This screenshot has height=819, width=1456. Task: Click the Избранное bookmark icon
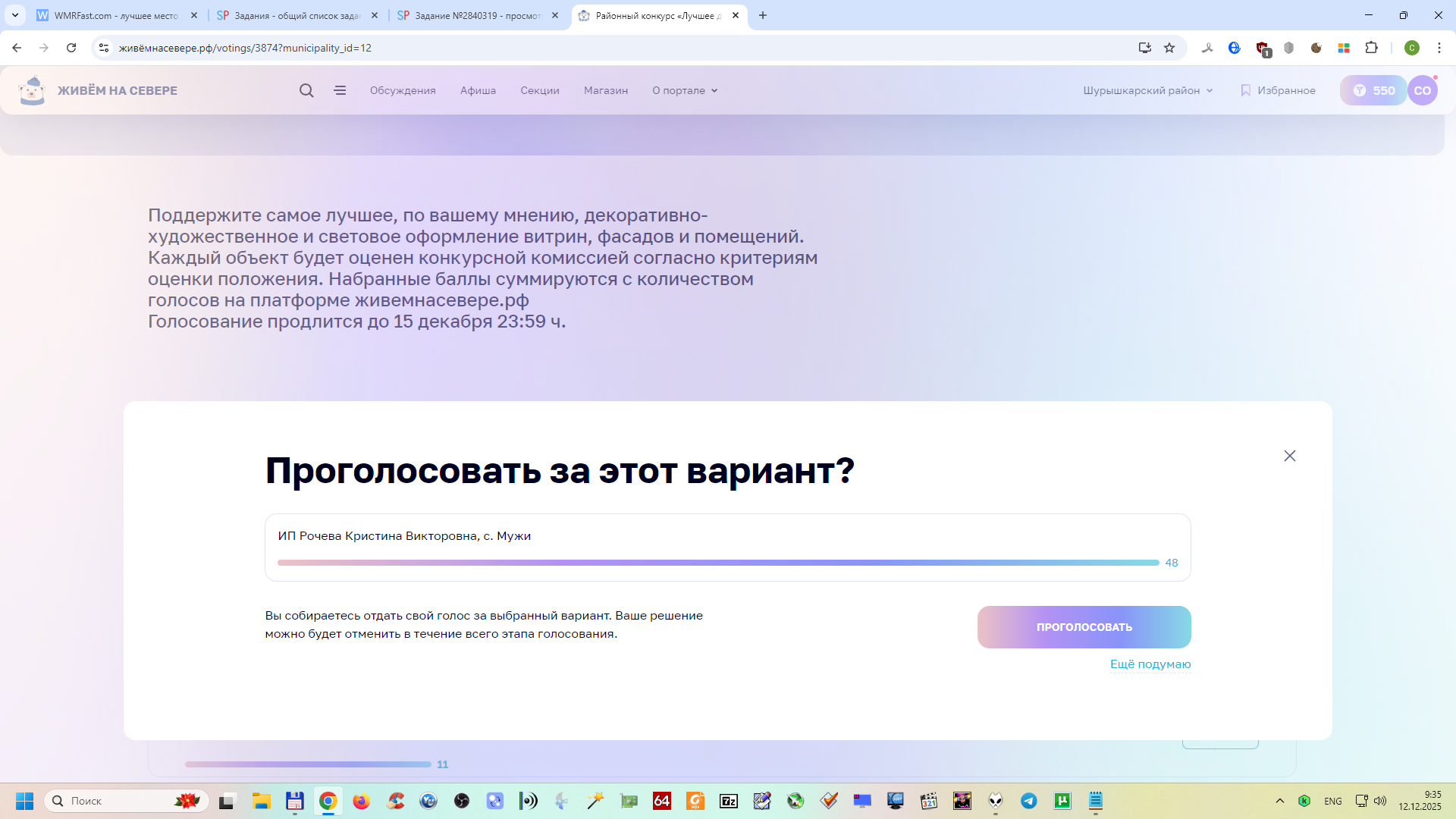pos(1245,90)
